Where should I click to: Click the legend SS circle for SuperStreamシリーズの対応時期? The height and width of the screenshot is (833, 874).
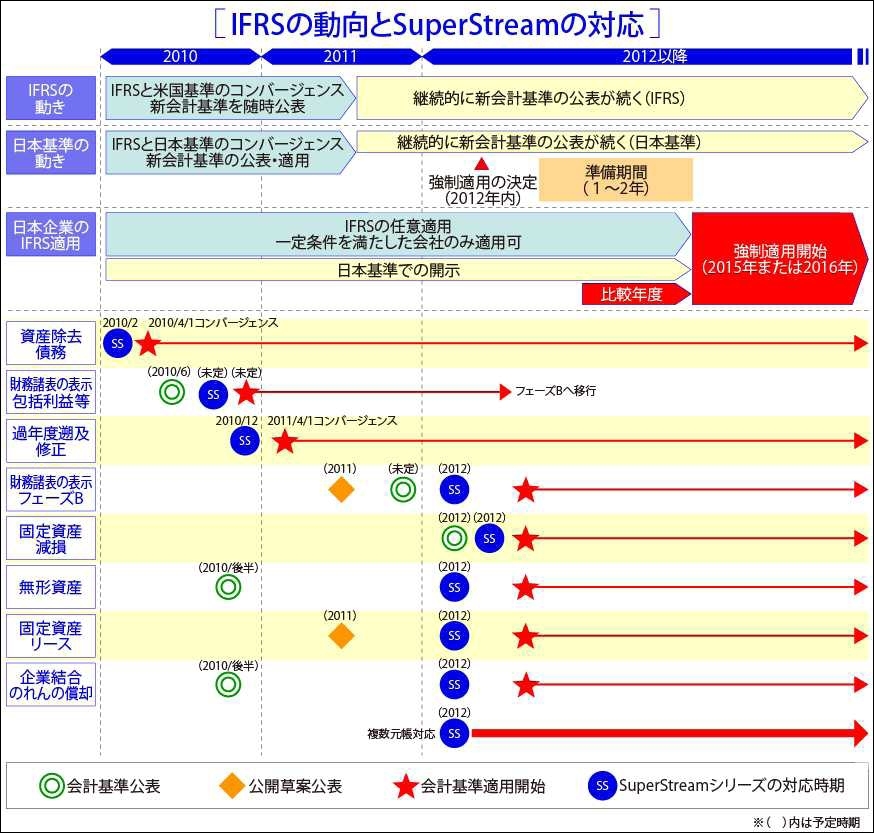(603, 786)
